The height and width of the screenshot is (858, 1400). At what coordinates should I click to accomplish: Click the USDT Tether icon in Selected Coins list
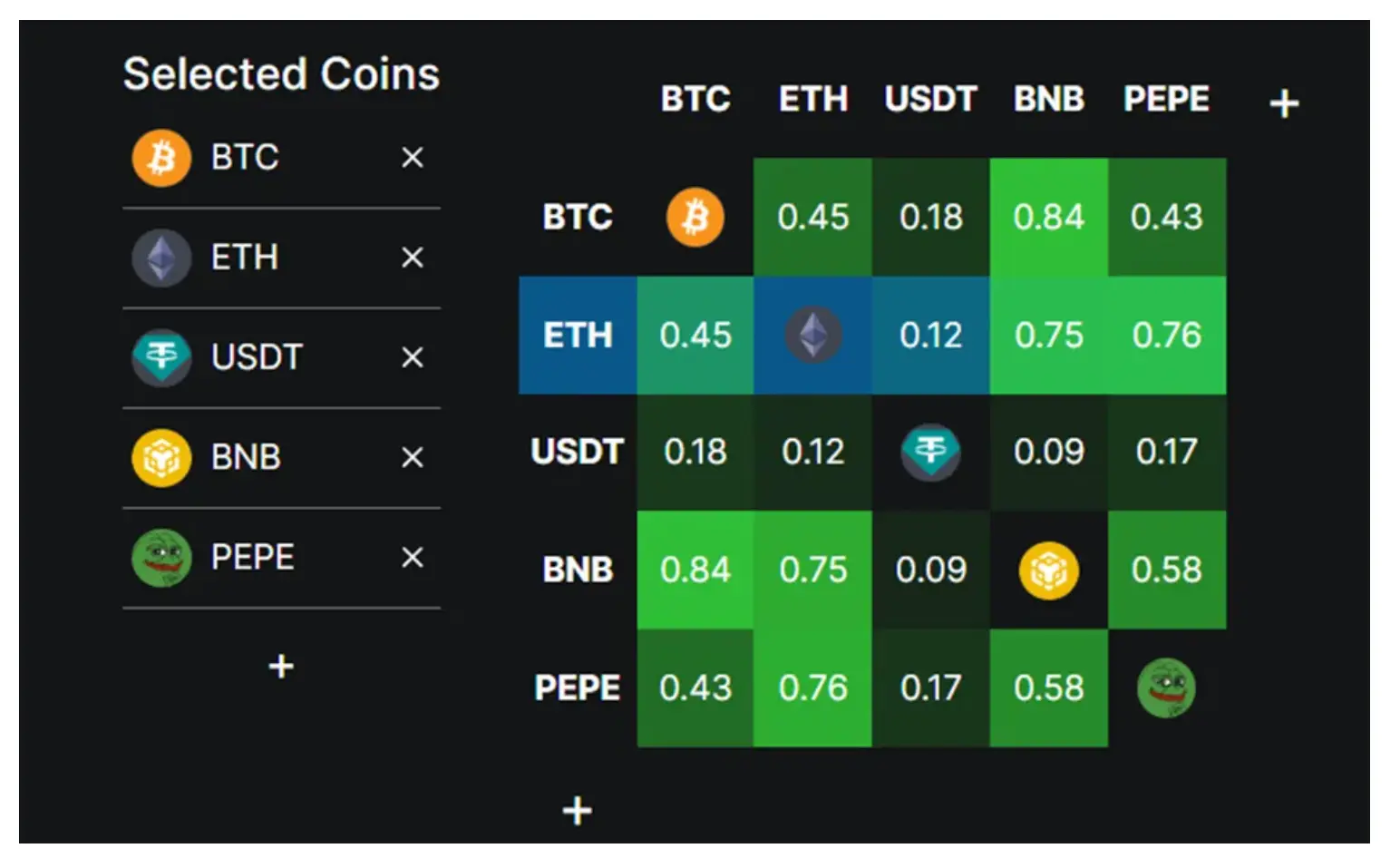click(161, 357)
